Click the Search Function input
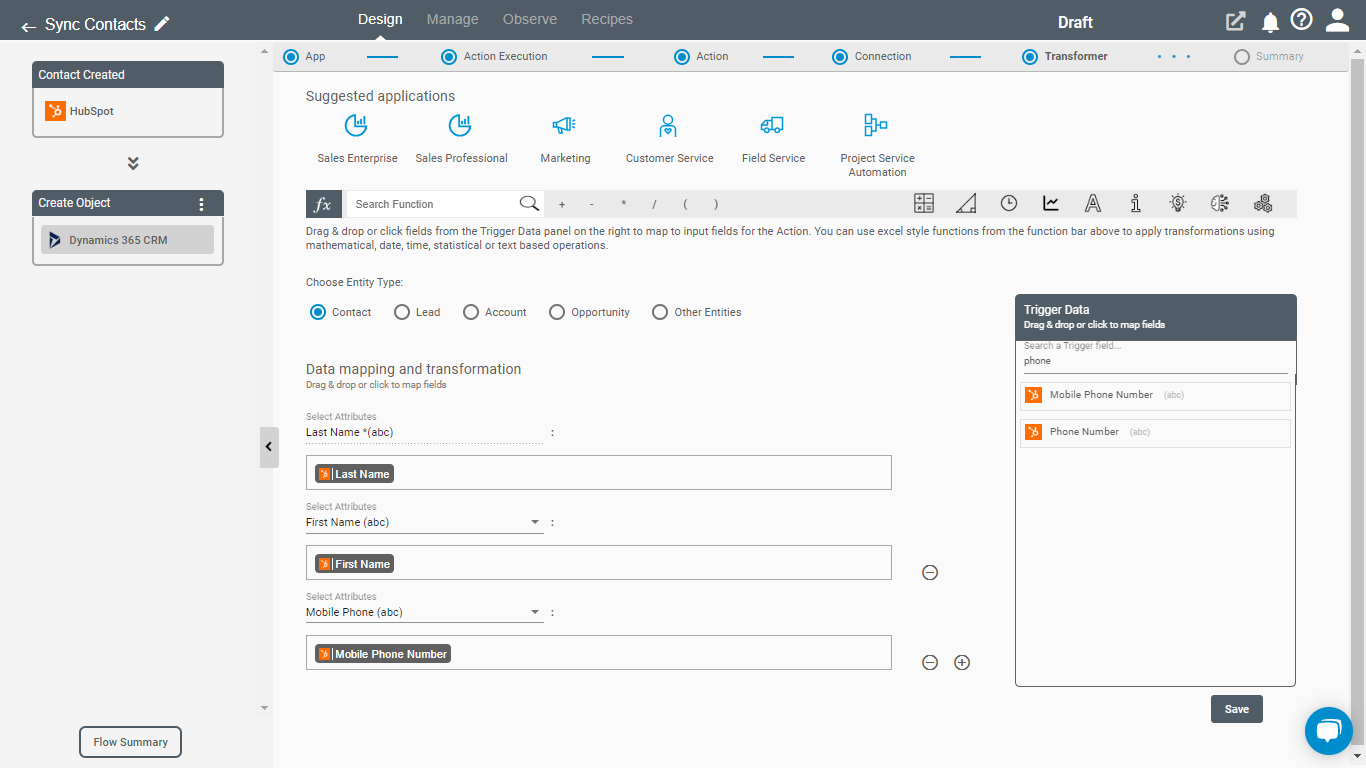This screenshot has height=768, width=1366. pos(432,204)
